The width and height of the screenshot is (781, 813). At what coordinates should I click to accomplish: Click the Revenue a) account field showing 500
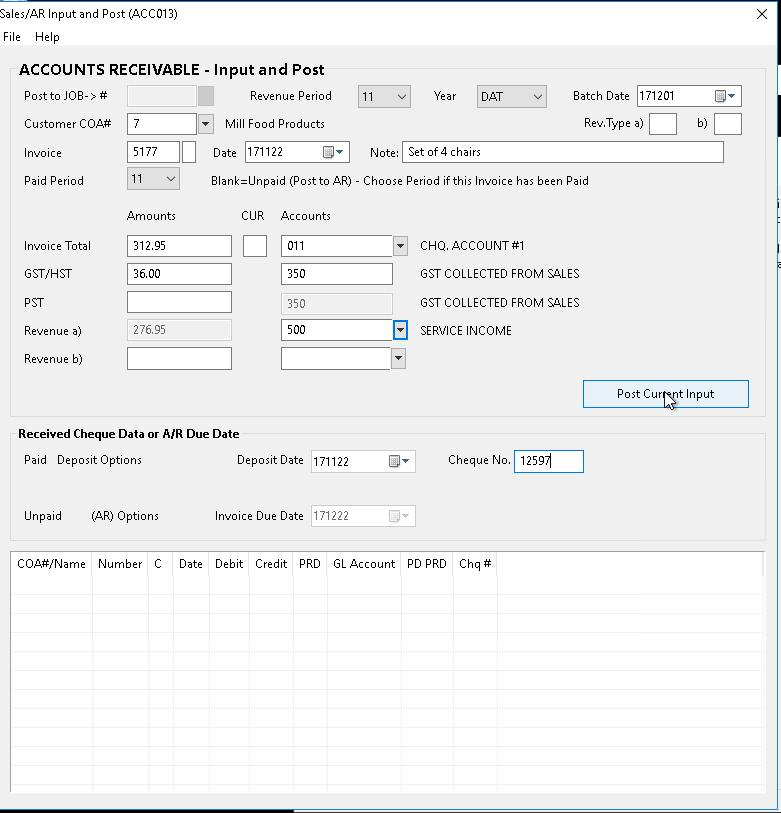tap(337, 330)
